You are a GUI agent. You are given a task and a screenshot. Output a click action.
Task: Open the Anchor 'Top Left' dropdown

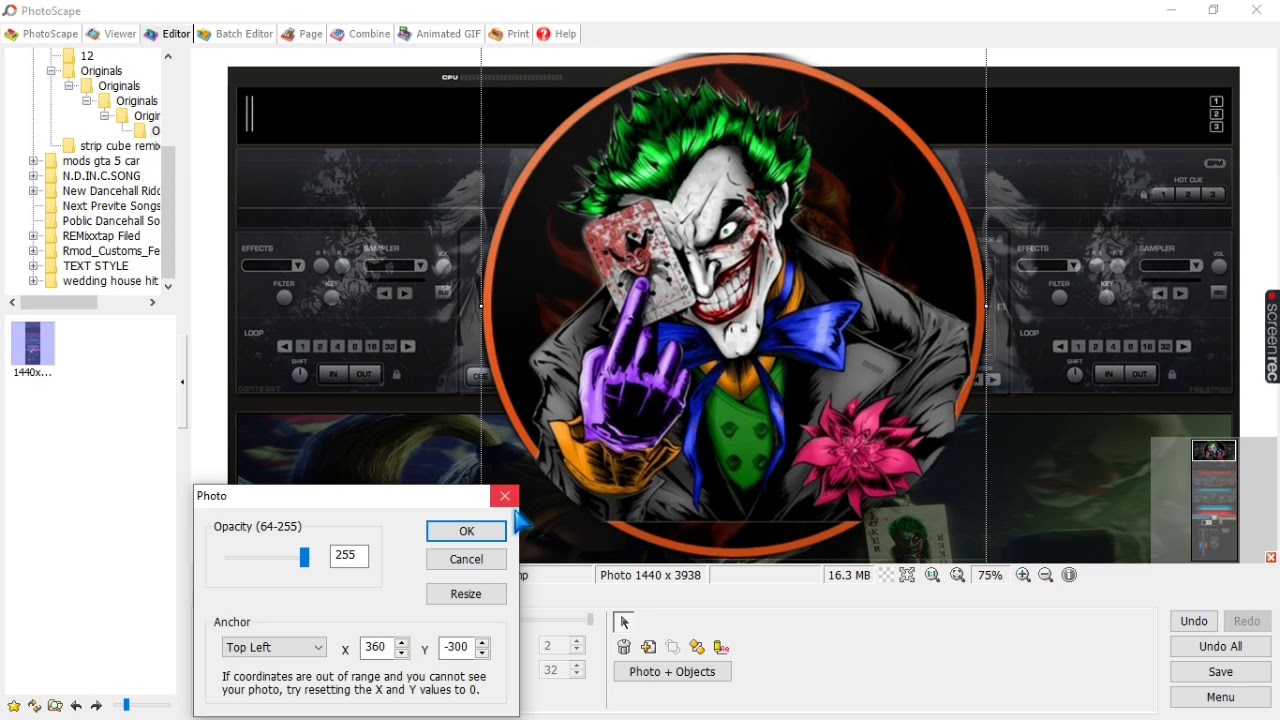coord(274,648)
